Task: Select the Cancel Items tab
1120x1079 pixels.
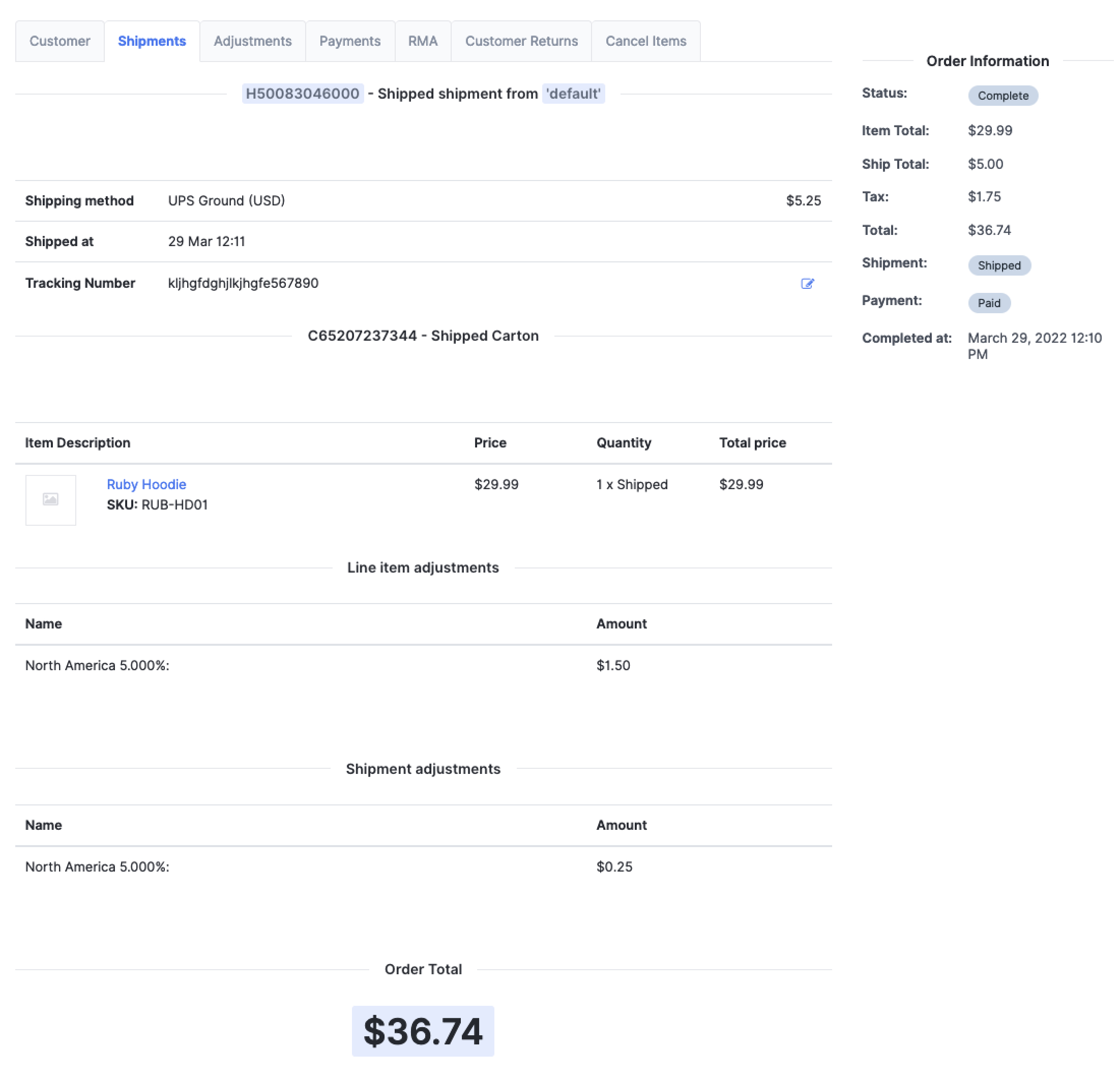Action: [645, 41]
